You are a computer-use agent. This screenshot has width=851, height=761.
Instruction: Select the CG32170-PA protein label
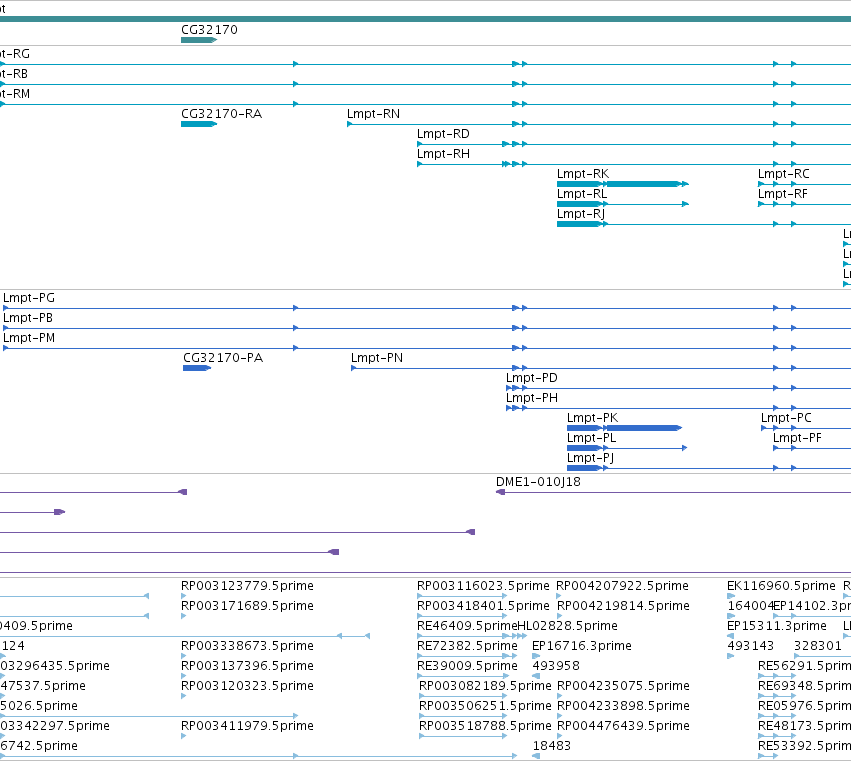click(223, 358)
